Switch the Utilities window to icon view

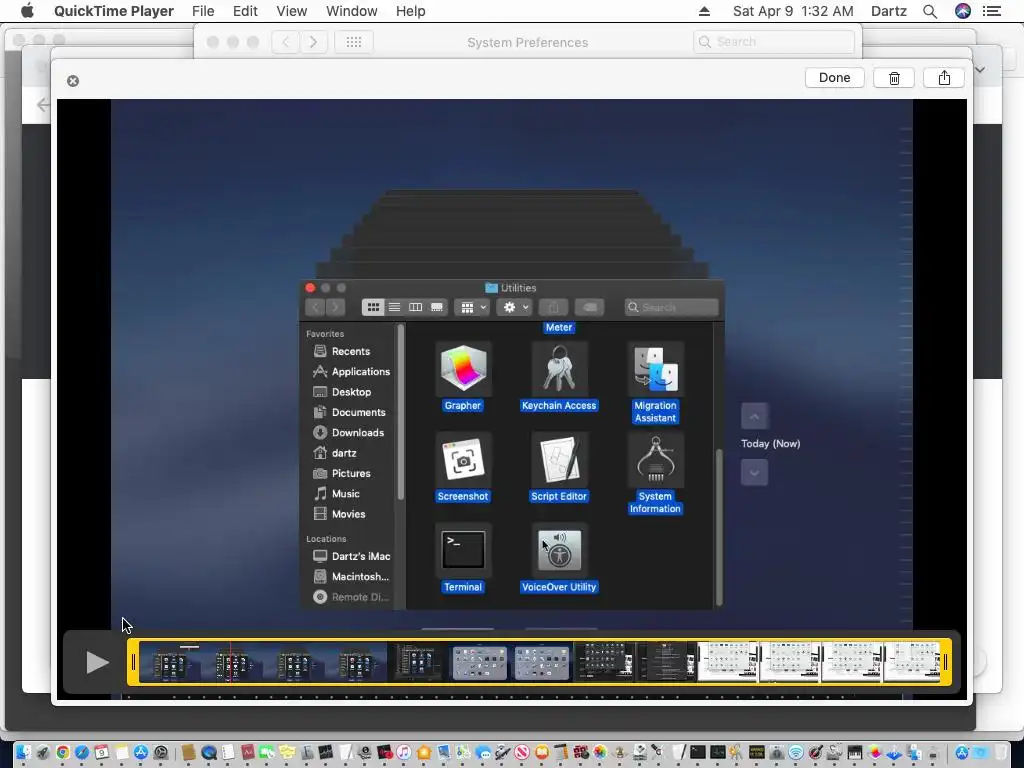(x=373, y=307)
